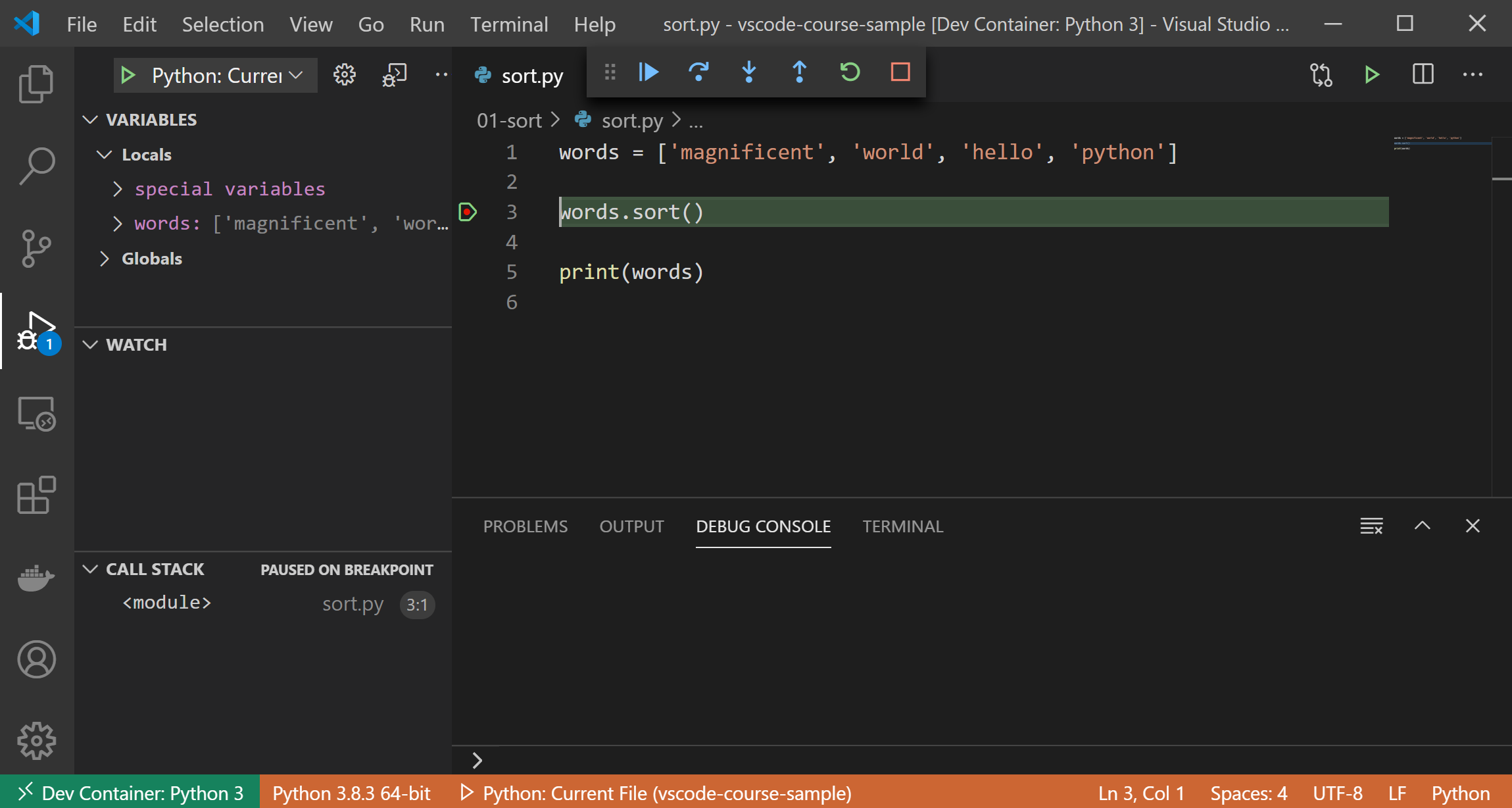
Task: Select the DEBUG CONSOLE tab
Action: 764,525
